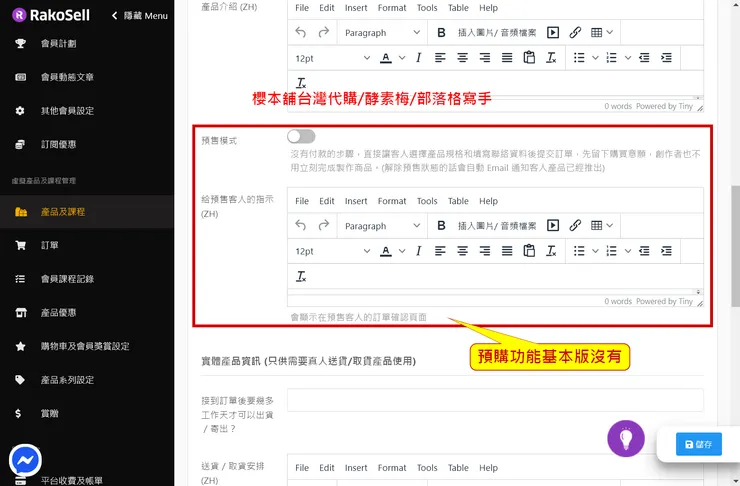Open 賞贈 in the sidebar

[x=50, y=413]
